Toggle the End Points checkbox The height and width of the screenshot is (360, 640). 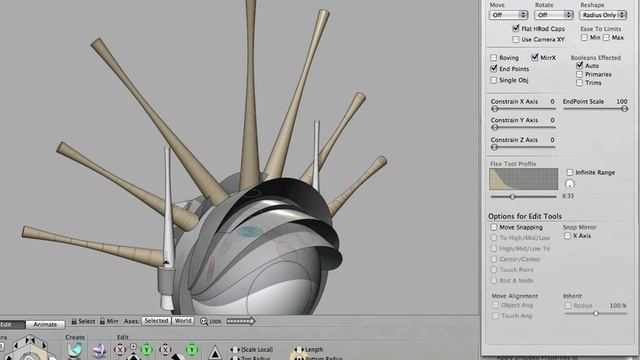pos(494,69)
